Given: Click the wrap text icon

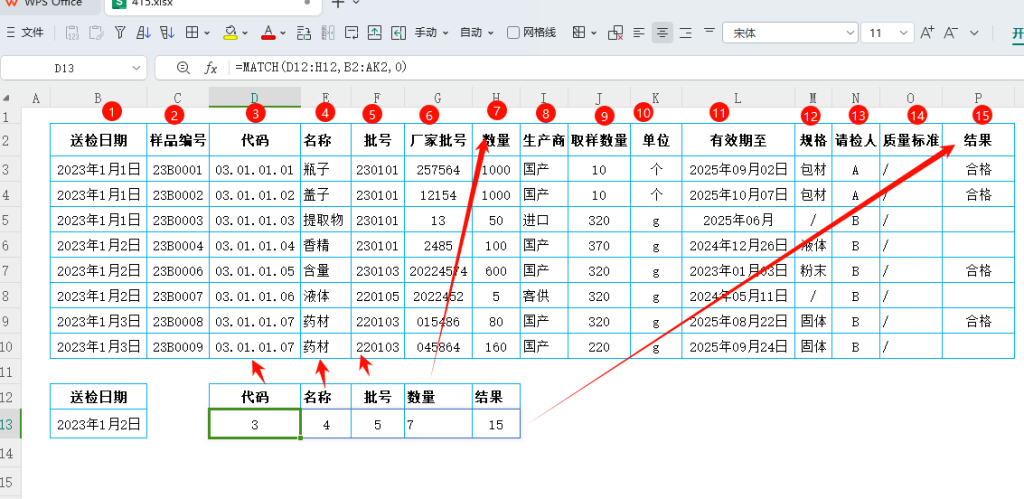Looking at the screenshot, I should (352, 33).
